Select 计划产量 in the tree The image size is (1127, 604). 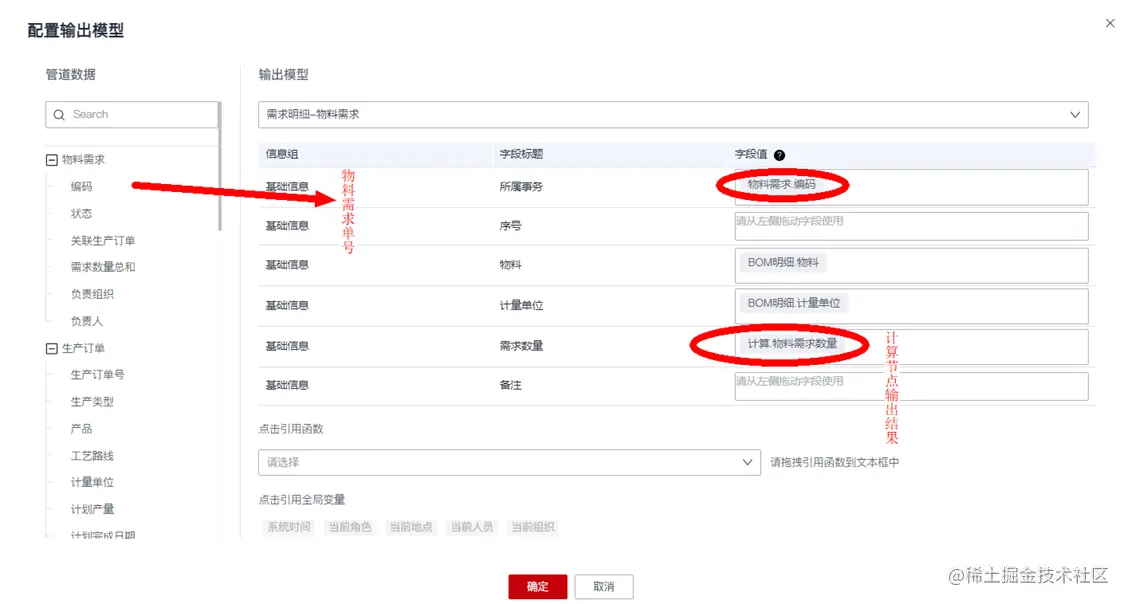(x=92, y=509)
